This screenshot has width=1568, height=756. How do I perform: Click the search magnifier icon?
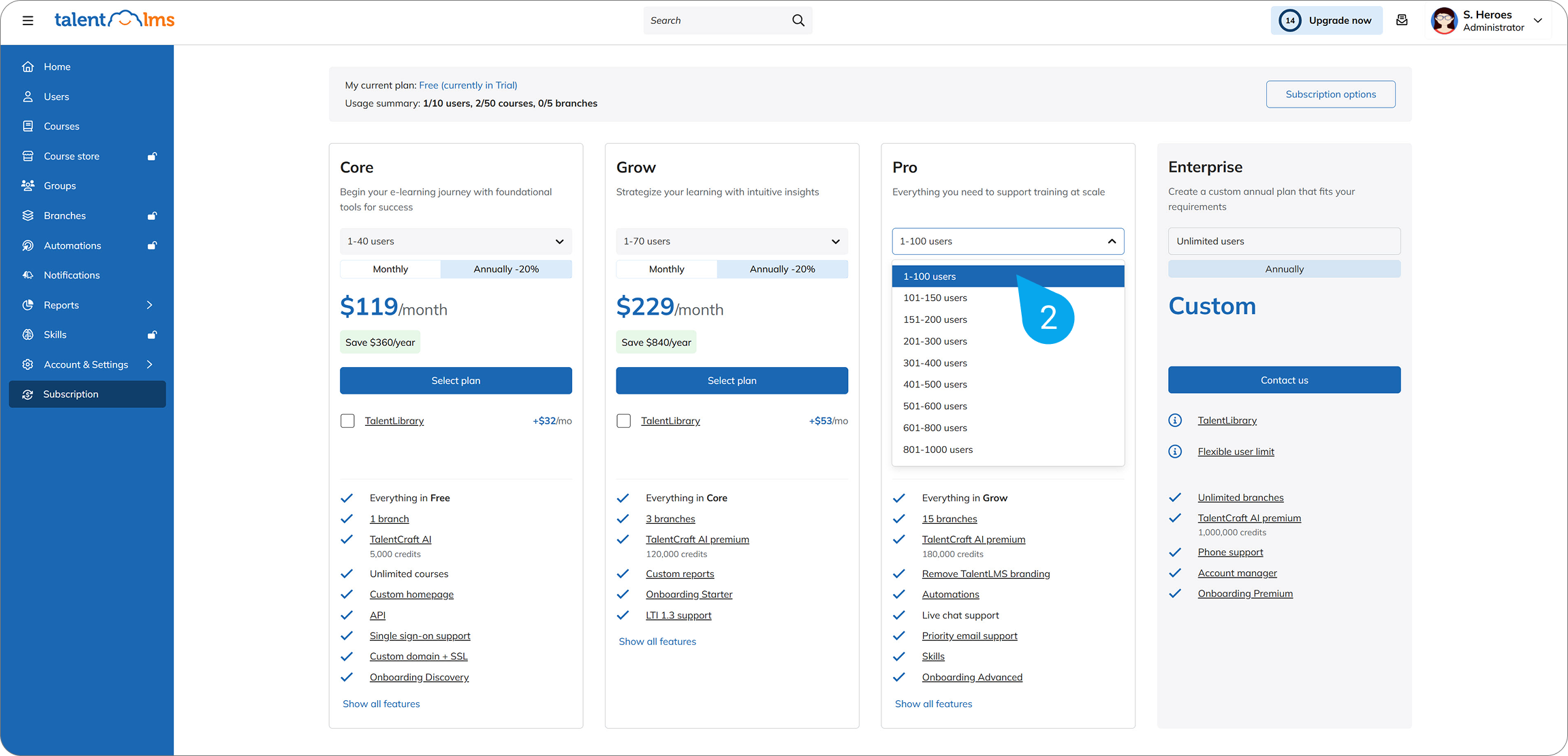tap(798, 20)
